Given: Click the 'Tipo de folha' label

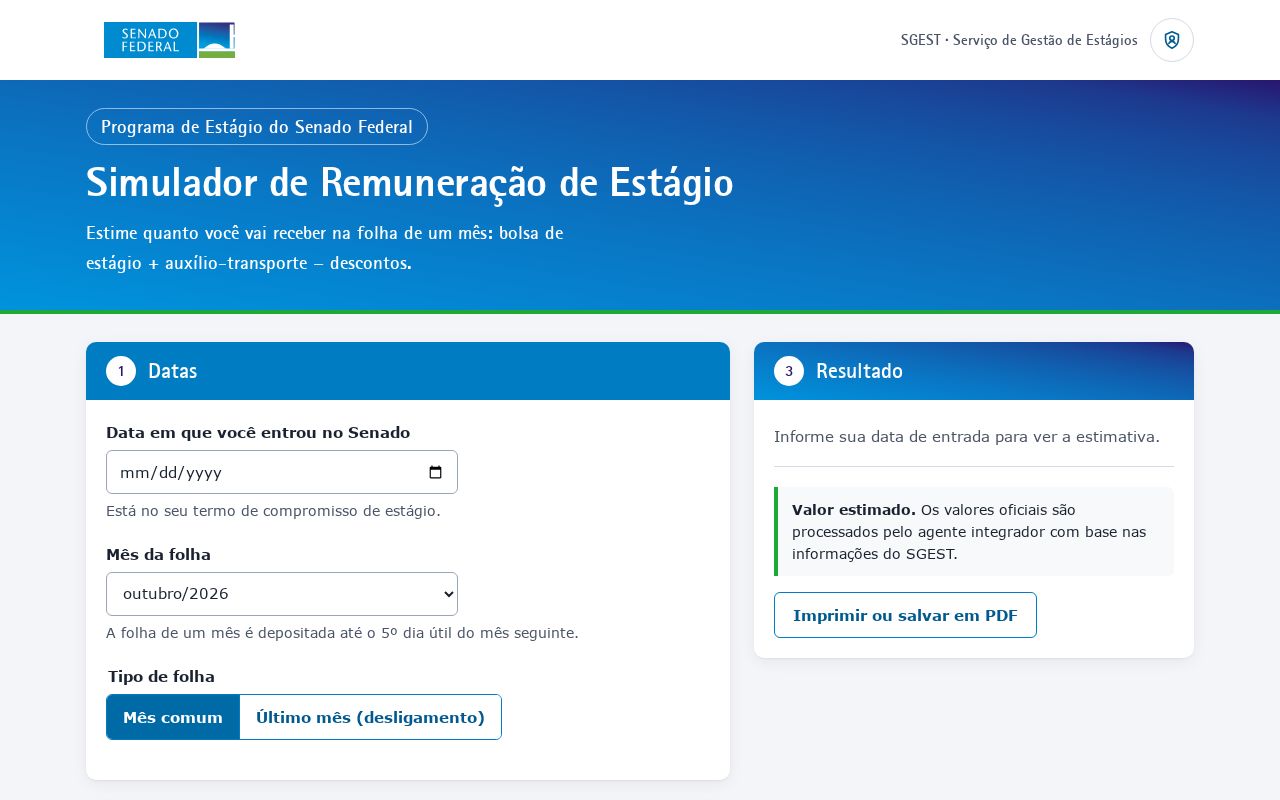Looking at the screenshot, I should [161, 677].
